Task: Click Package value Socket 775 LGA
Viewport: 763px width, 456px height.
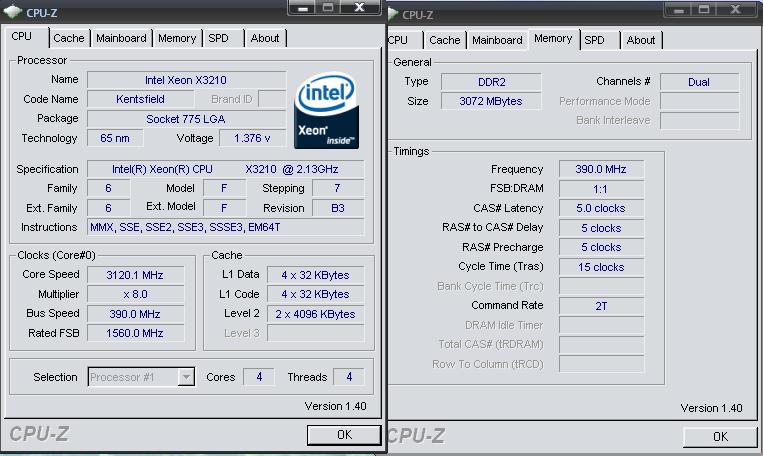Action: pos(186,119)
